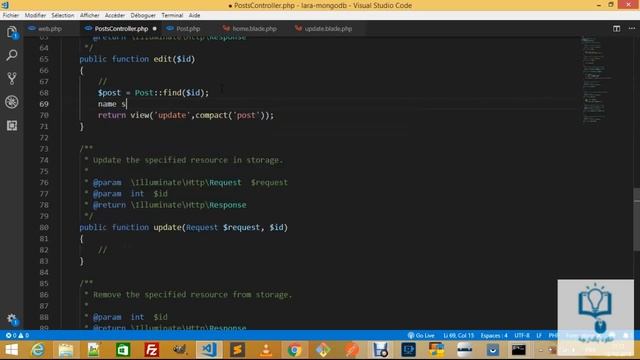The width and height of the screenshot is (640, 360).
Task: Start Go Live server
Action: click(x=421, y=336)
